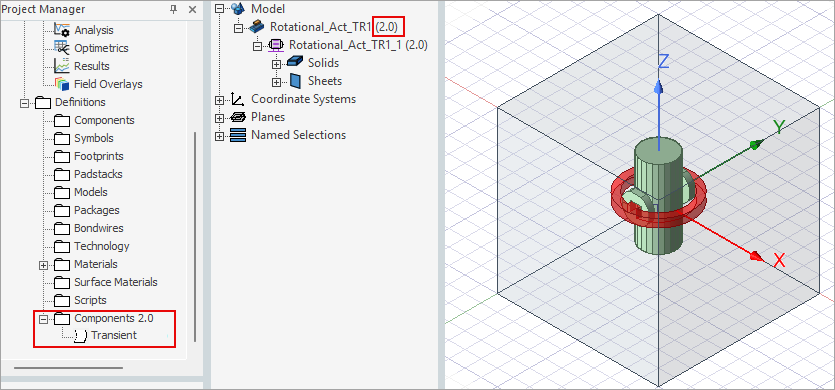The height and width of the screenshot is (390, 835).
Task: Click the Components 2.0 folder icon
Action: point(62,319)
